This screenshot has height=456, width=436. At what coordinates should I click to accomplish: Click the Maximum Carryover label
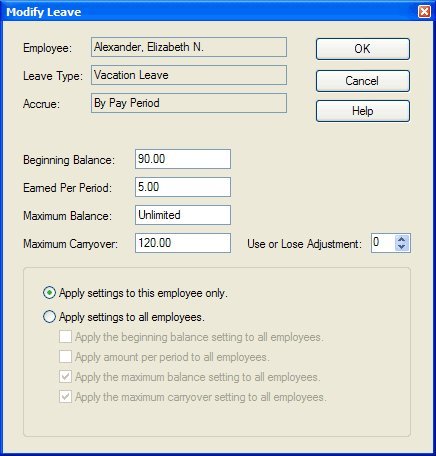pos(71,244)
